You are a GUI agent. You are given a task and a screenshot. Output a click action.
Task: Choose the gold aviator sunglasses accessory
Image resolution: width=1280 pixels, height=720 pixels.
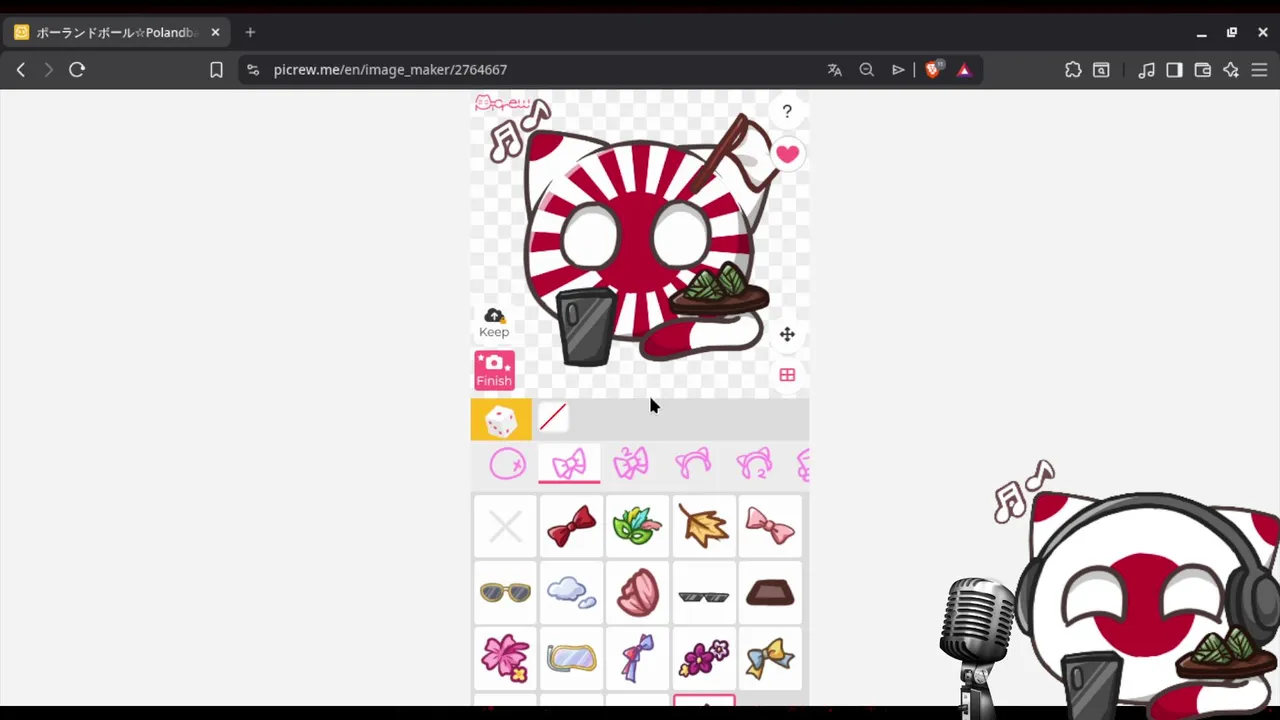[505, 592]
